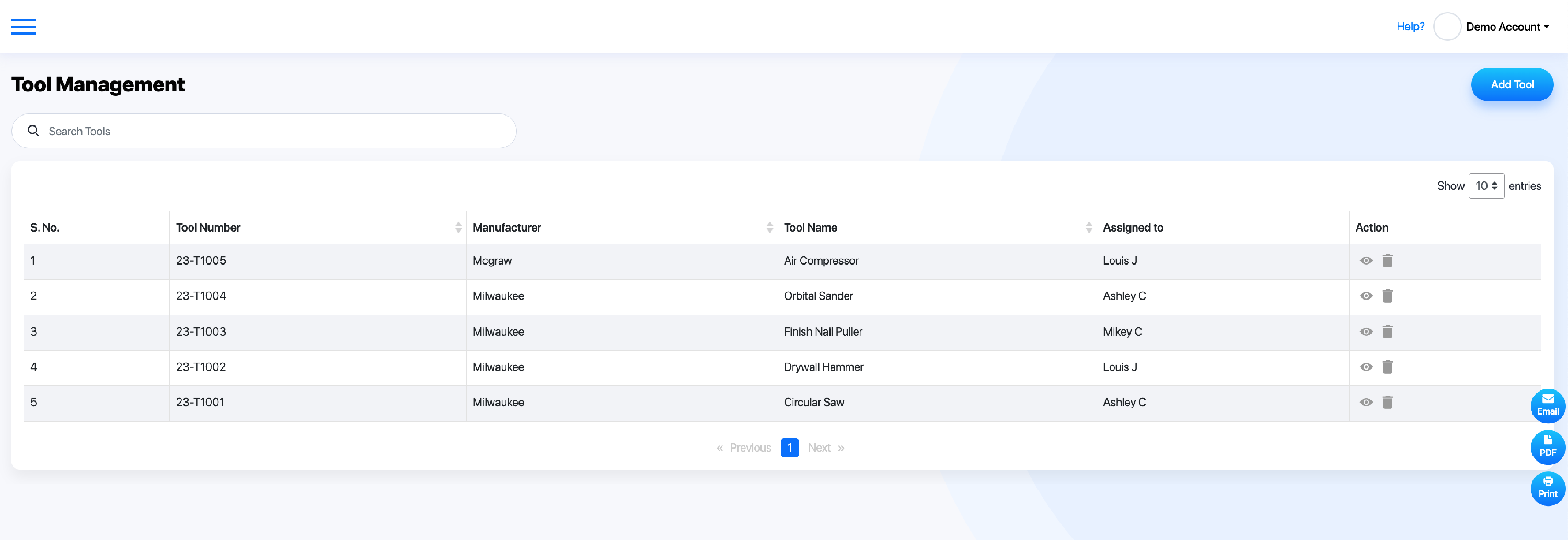Go to Next page

click(x=825, y=448)
